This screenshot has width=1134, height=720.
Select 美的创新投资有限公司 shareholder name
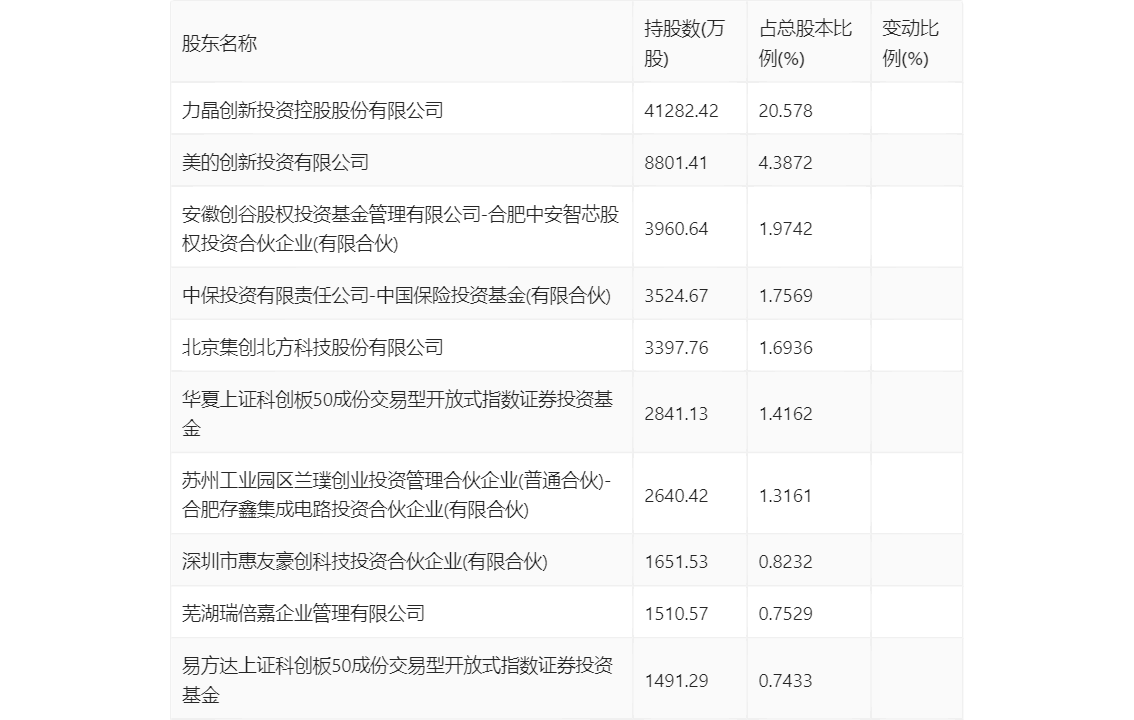point(275,162)
